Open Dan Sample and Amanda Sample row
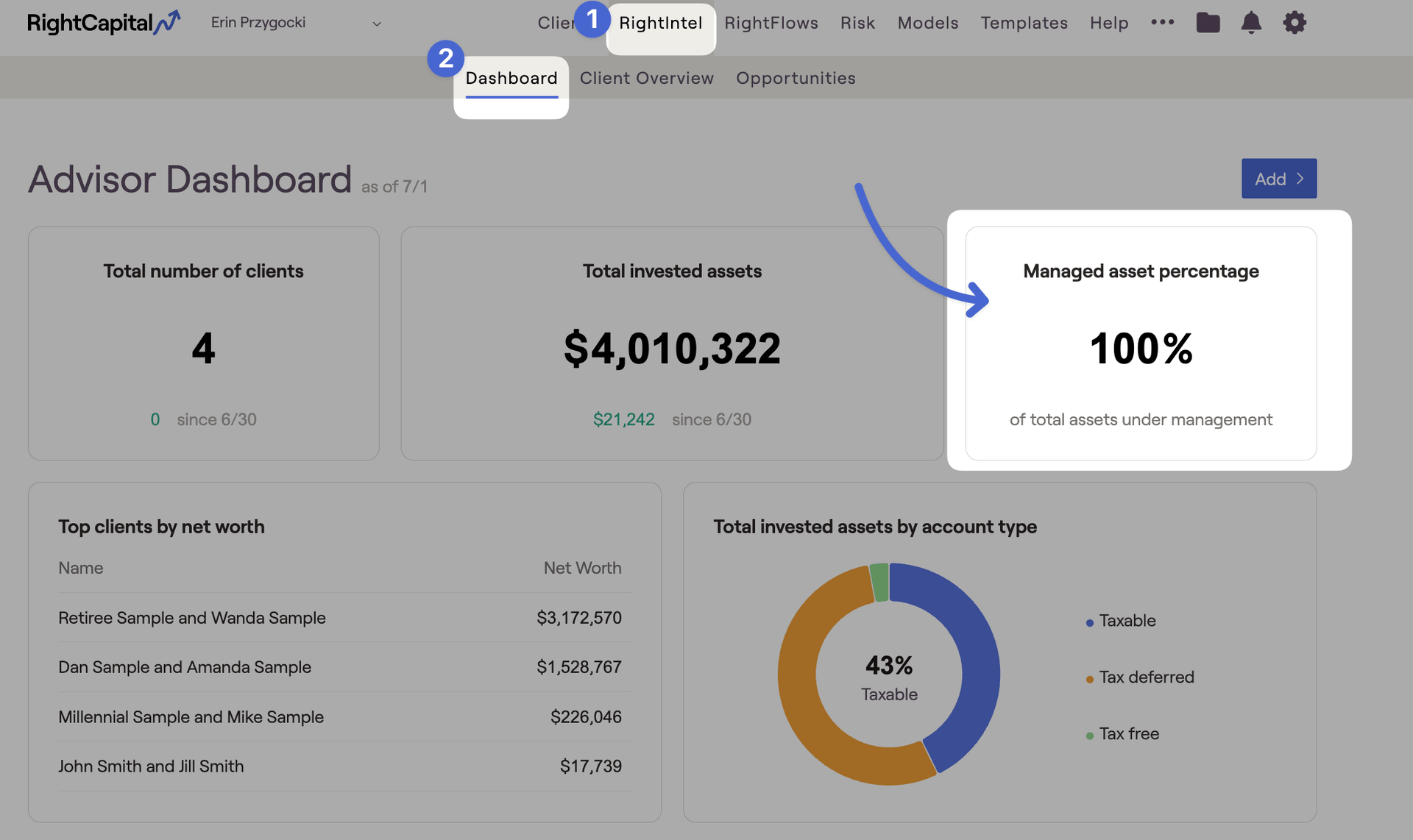Viewport: 1413px width, 840px height. [345, 667]
